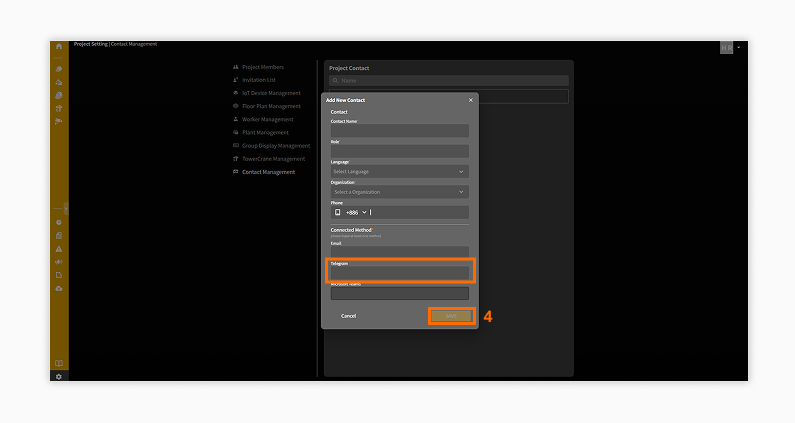This screenshot has width=795, height=423.
Task: Open the Select a Organization dropdown
Action: (x=399, y=192)
